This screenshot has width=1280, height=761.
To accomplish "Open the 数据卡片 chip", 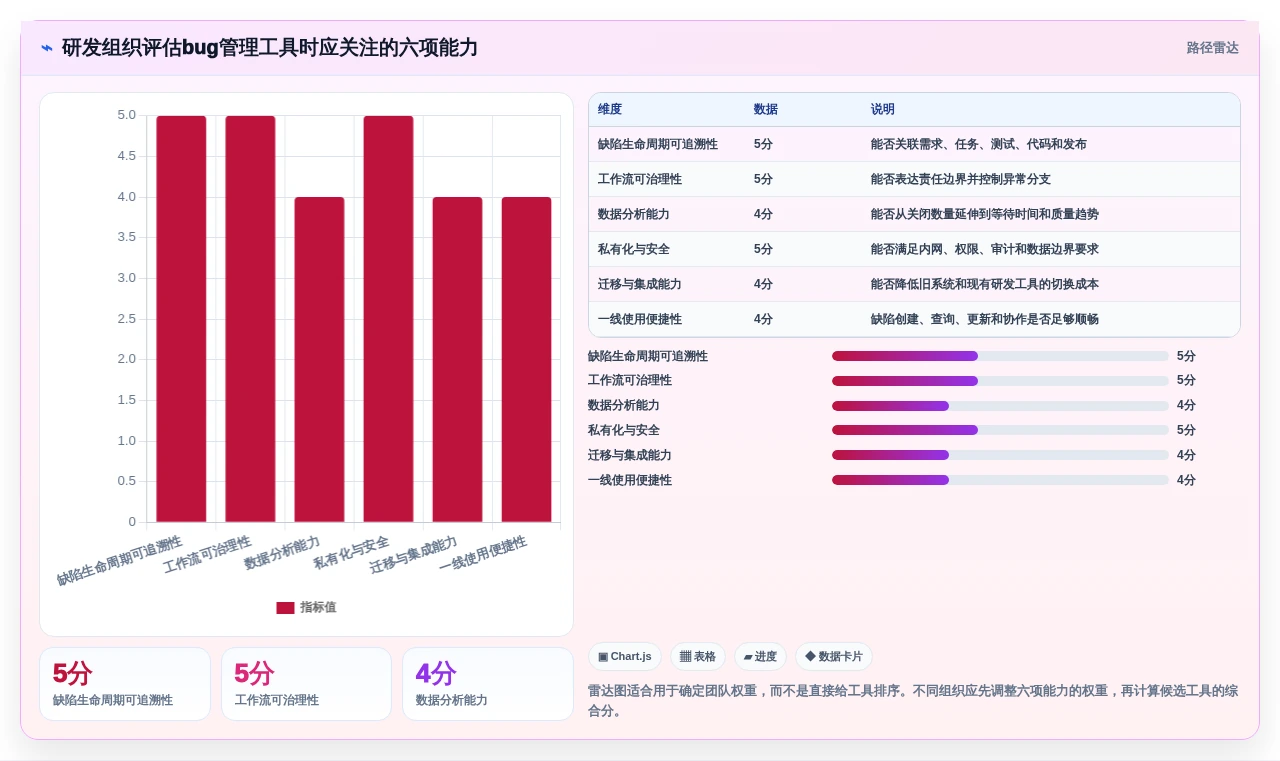I will (834, 657).
